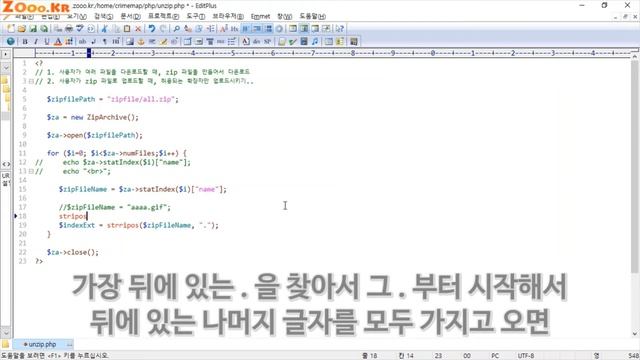Click the Save floppy disk icon
Screen dimensions: 640x360
(33, 29)
